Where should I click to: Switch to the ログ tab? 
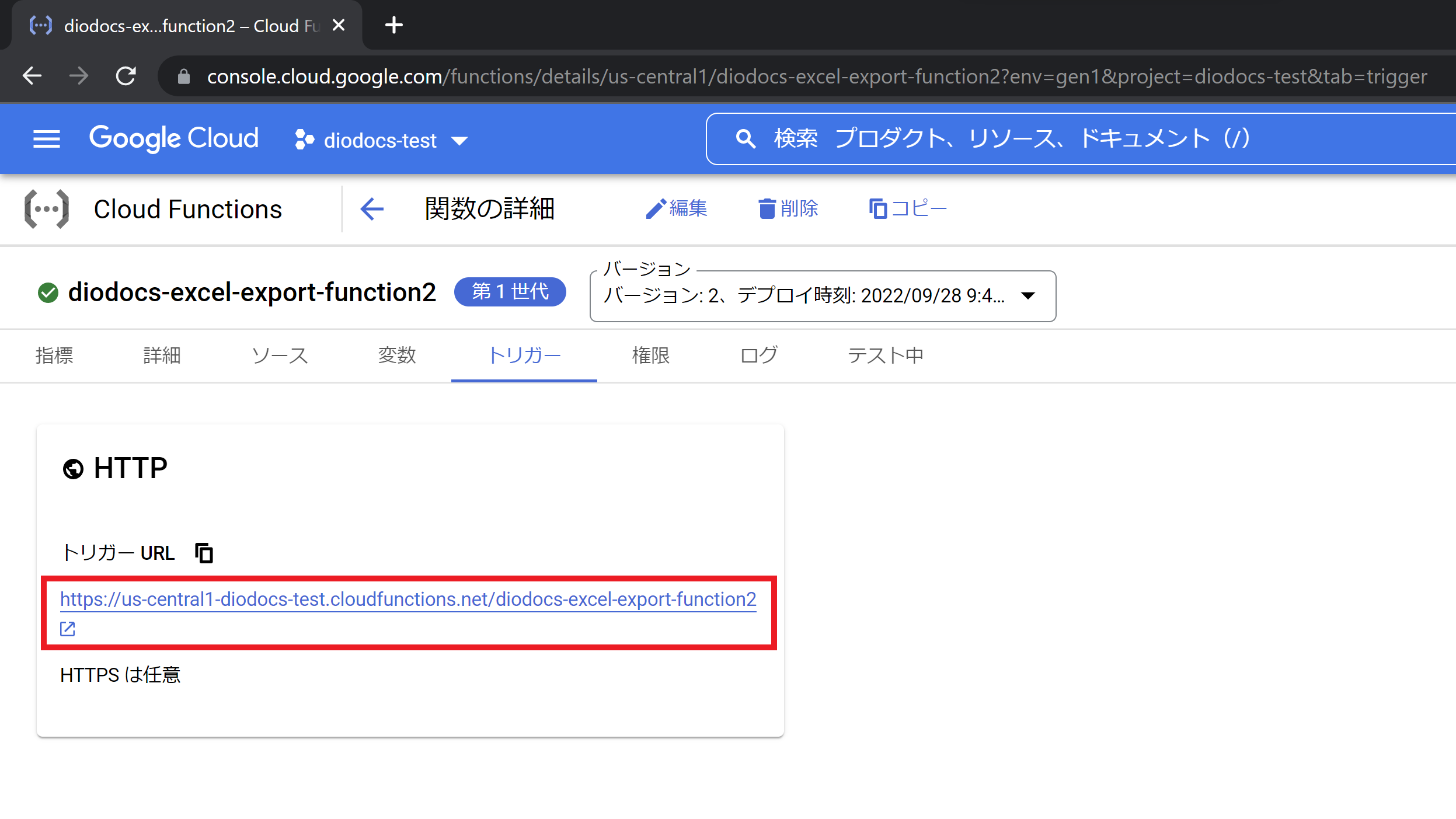[x=758, y=356]
